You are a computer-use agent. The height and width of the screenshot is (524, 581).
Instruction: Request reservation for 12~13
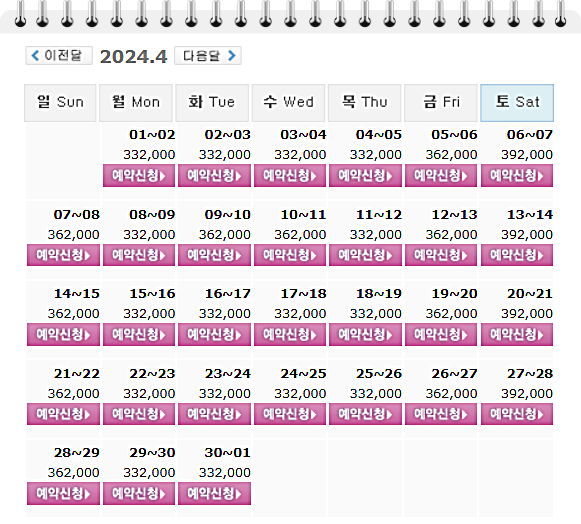point(441,255)
